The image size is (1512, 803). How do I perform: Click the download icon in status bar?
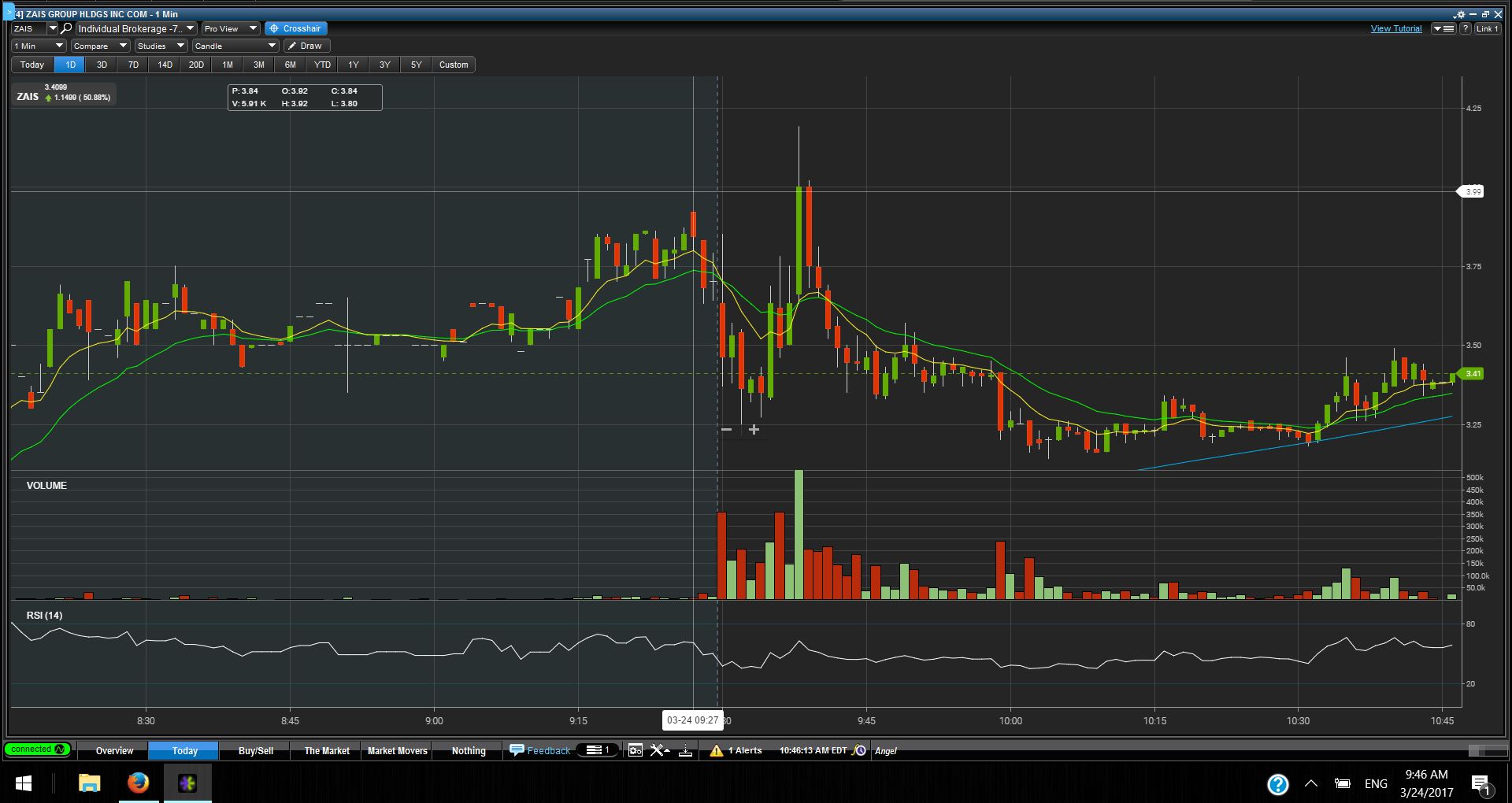(x=685, y=750)
